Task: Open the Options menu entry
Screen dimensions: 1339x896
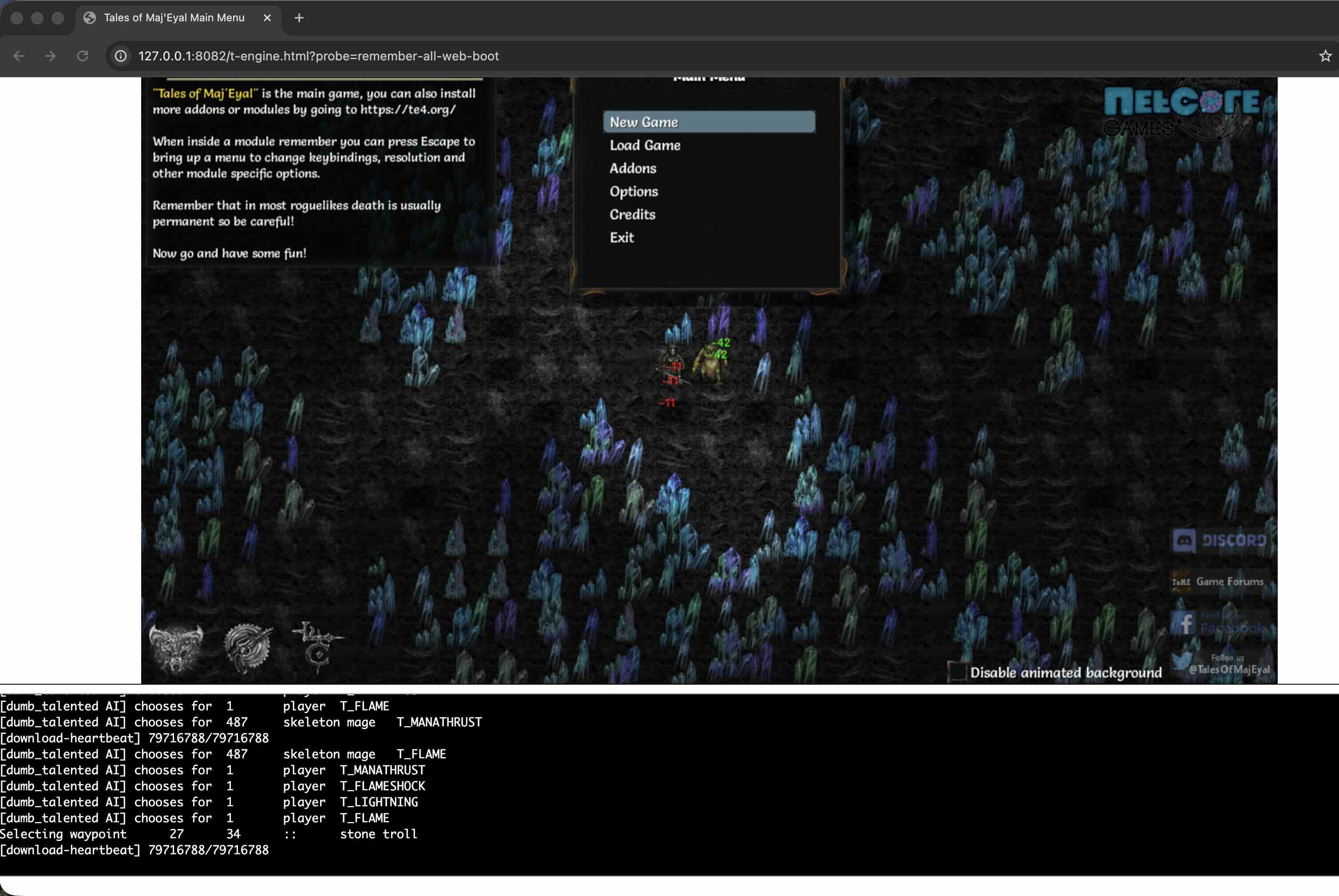Action: pyautogui.click(x=634, y=191)
